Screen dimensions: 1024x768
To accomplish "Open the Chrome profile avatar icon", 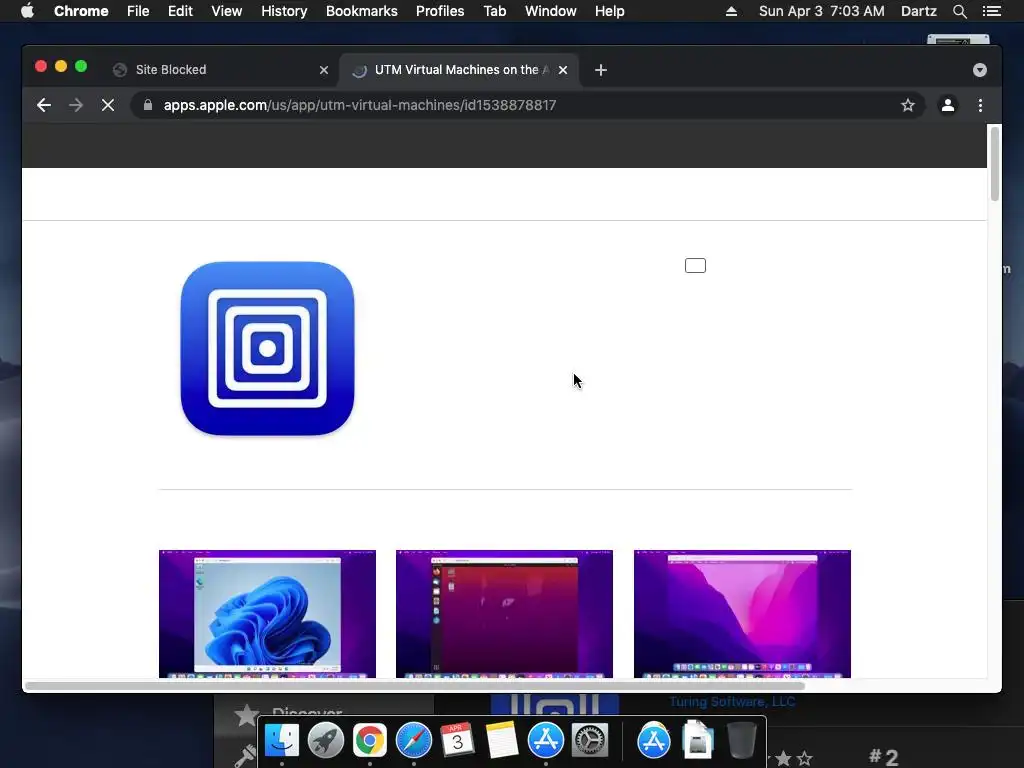I will point(948,105).
